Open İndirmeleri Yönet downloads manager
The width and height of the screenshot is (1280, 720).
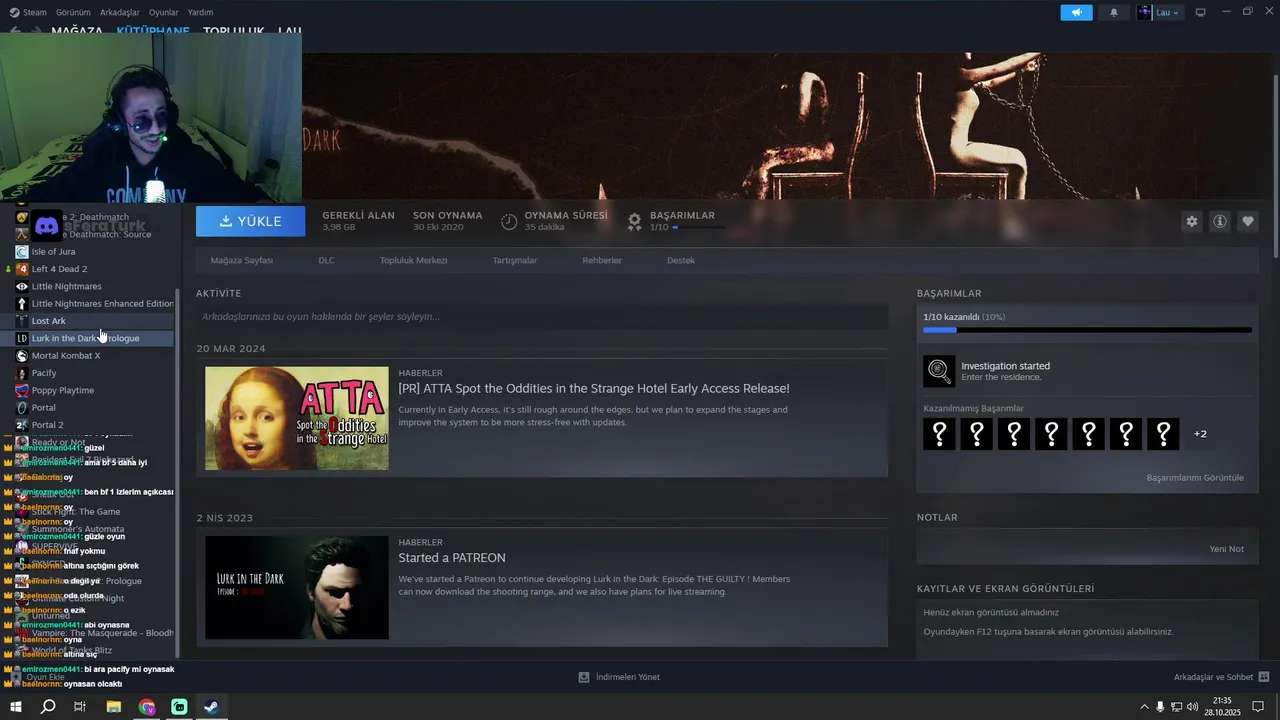coord(619,677)
